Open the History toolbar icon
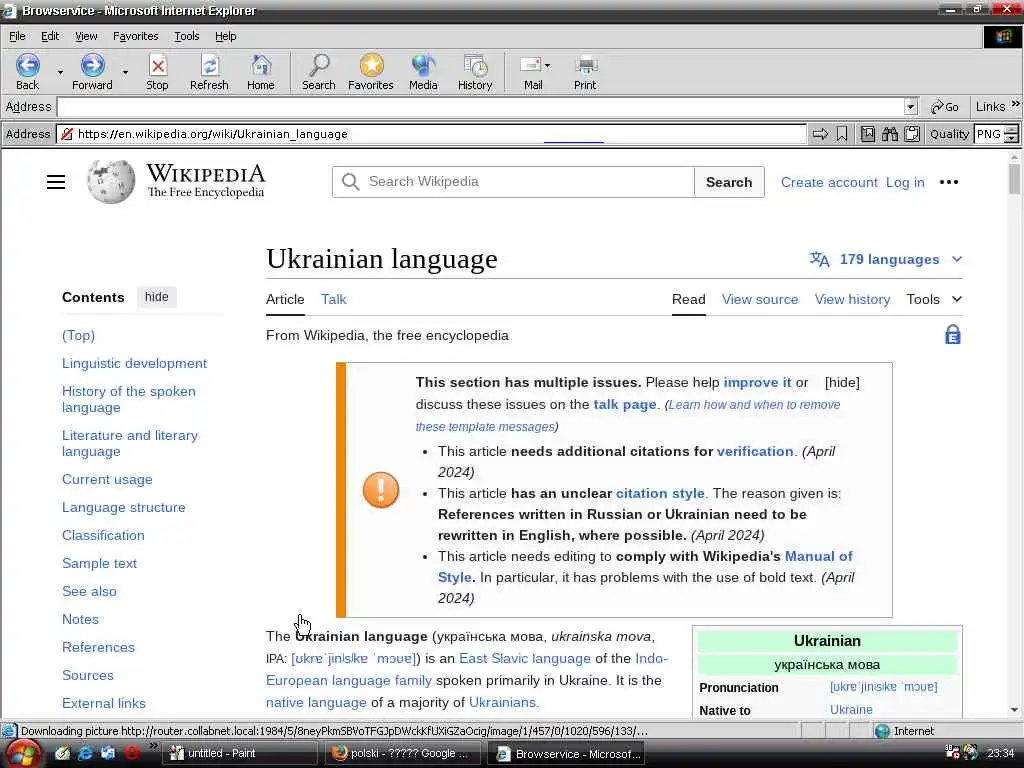The width and height of the screenshot is (1024, 768). pyautogui.click(x=475, y=66)
